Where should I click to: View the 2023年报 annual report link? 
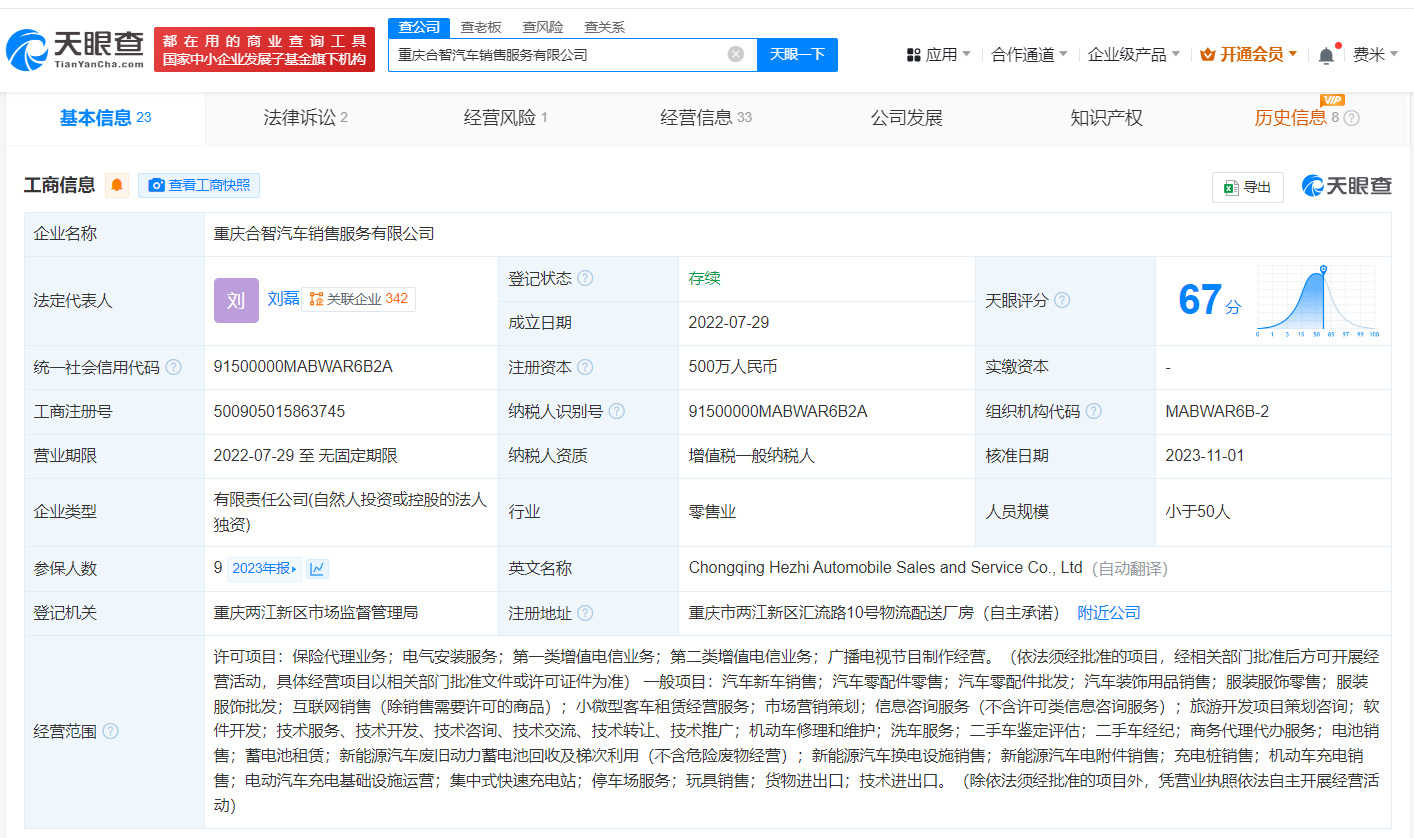[262, 567]
